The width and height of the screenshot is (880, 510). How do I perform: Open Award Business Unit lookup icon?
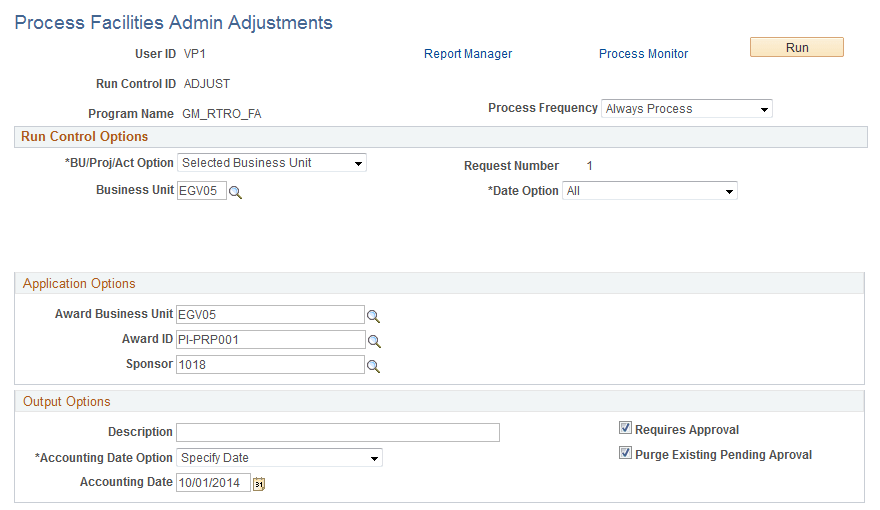(373, 316)
